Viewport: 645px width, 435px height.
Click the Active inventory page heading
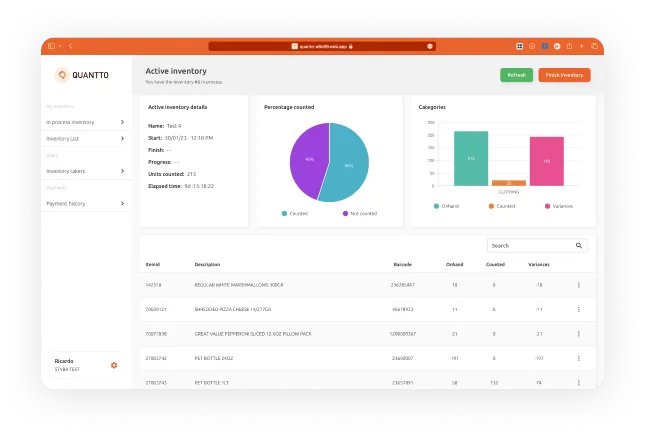click(176, 71)
